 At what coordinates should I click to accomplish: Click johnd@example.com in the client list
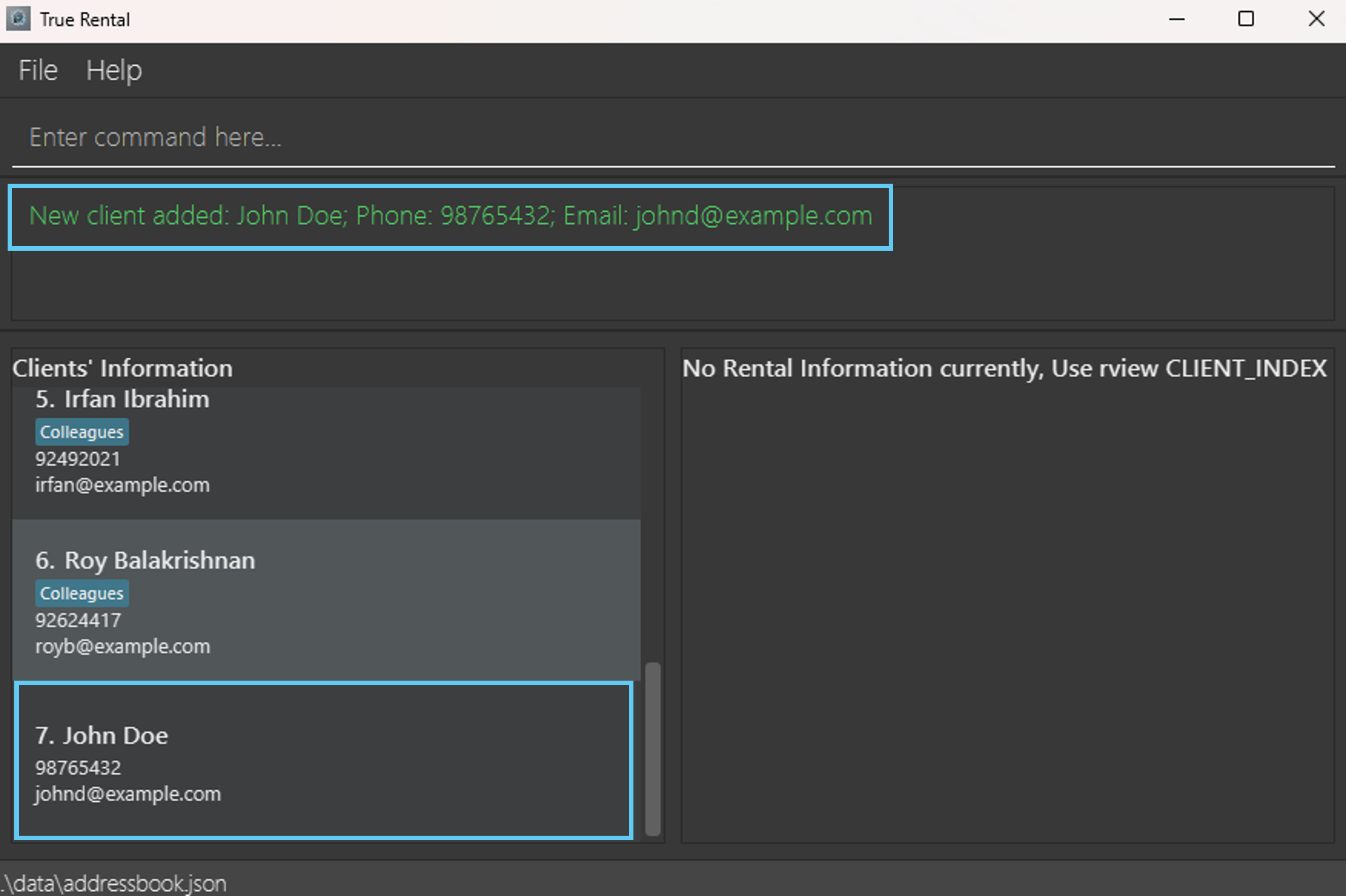click(127, 794)
